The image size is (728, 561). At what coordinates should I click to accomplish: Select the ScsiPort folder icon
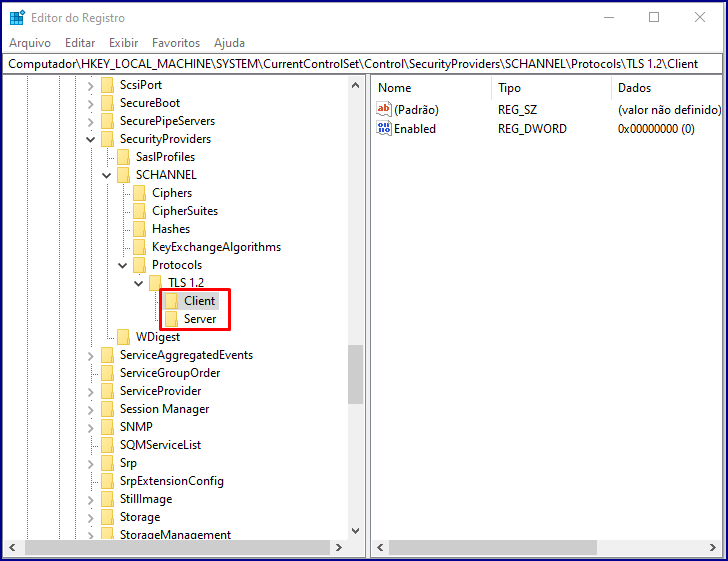(x=107, y=85)
